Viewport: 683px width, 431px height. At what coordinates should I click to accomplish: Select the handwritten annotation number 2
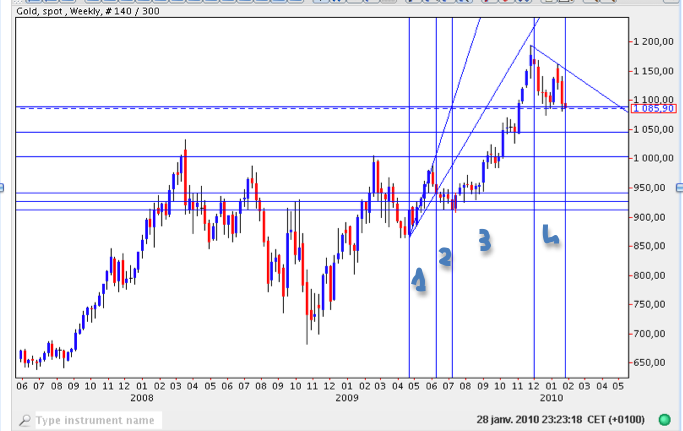click(446, 257)
